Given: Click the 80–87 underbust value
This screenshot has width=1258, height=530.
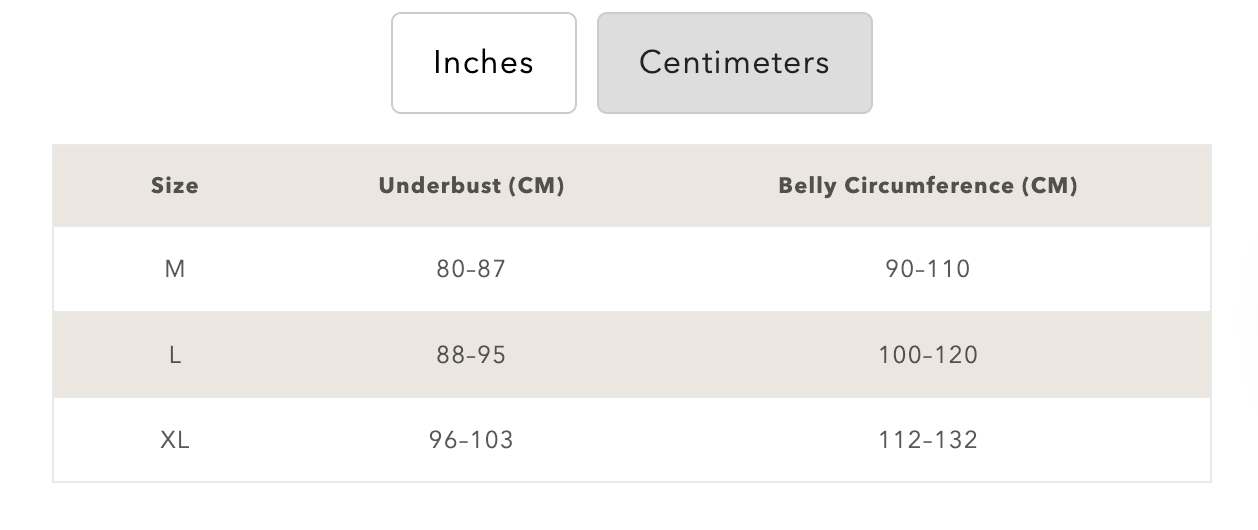Looking at the screenshot, I should coord(471,269).
